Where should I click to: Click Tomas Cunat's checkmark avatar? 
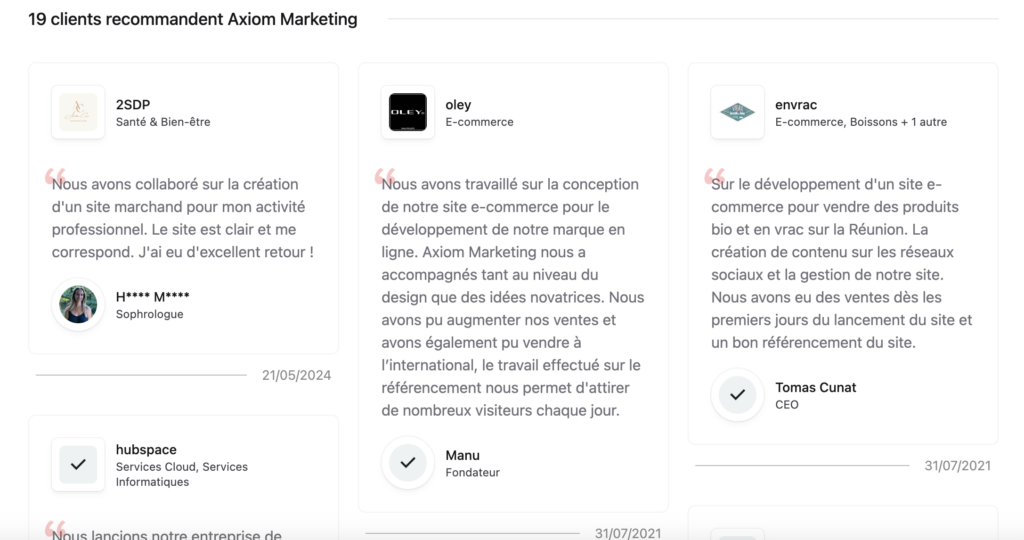click(x=737, y=394)
